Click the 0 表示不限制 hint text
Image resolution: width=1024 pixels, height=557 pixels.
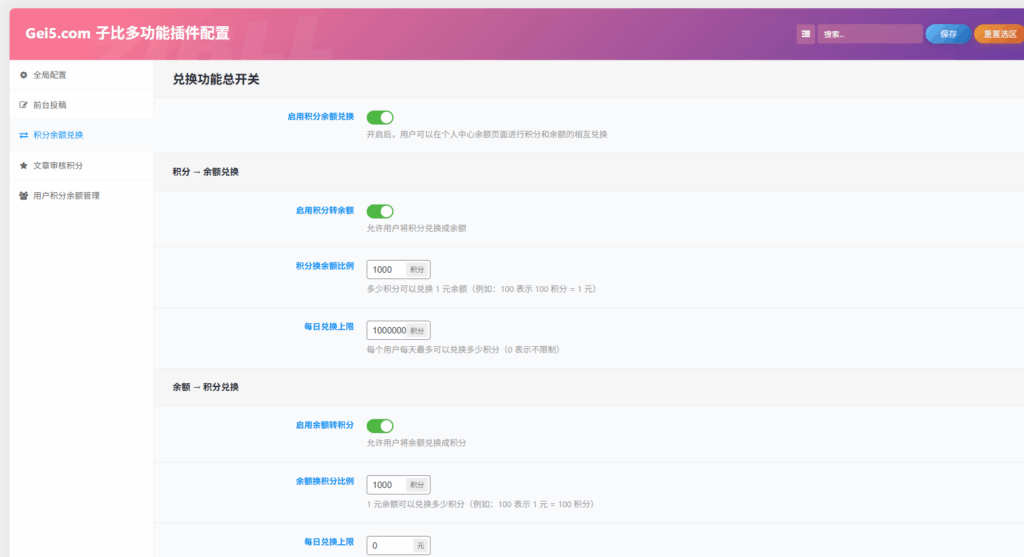(x=532, y=349)
